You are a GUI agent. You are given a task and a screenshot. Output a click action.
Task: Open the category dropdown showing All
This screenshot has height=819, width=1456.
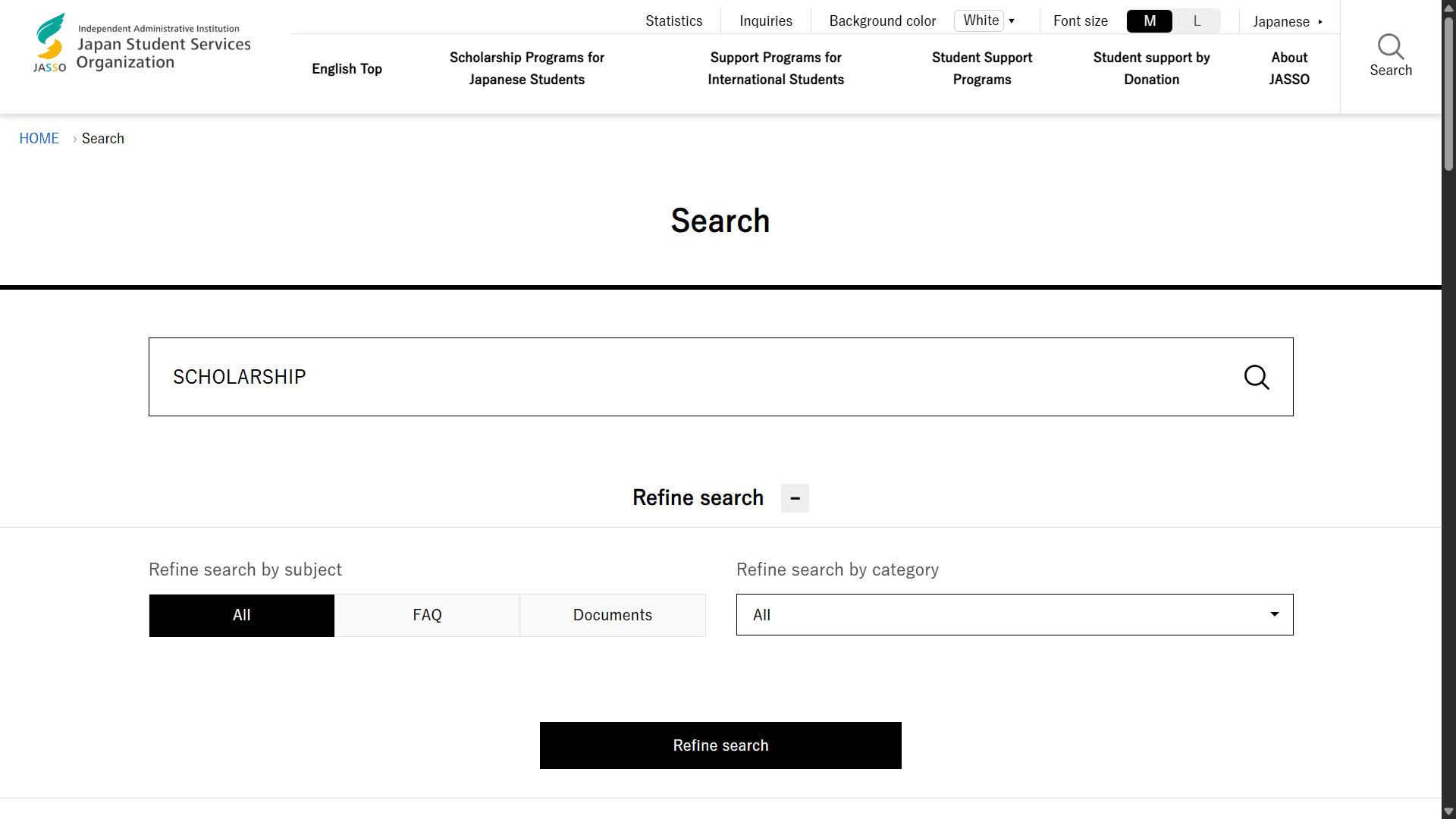1014,614
